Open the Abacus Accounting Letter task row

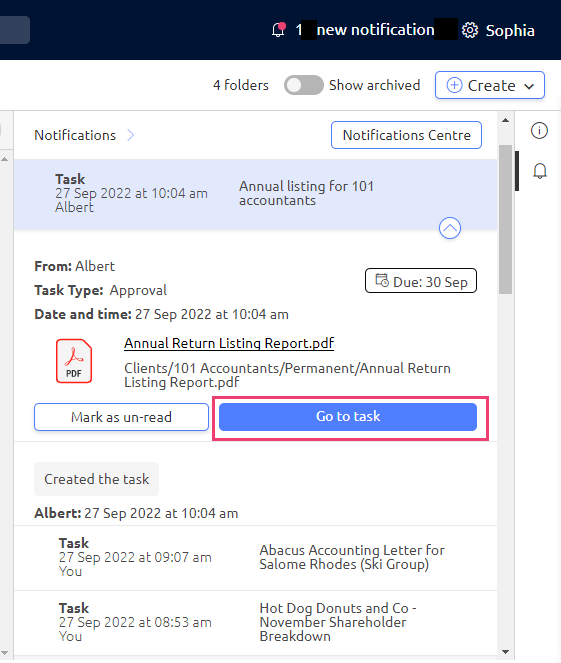click(x=255, y=558)
